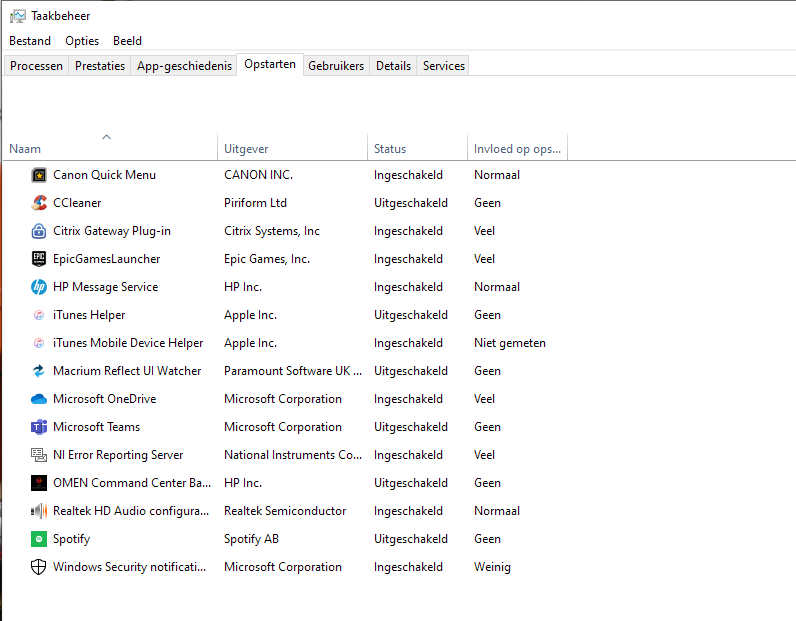Screen dimensions: 796x621
Task: Open the Details tab
Action: coord(393,66)
